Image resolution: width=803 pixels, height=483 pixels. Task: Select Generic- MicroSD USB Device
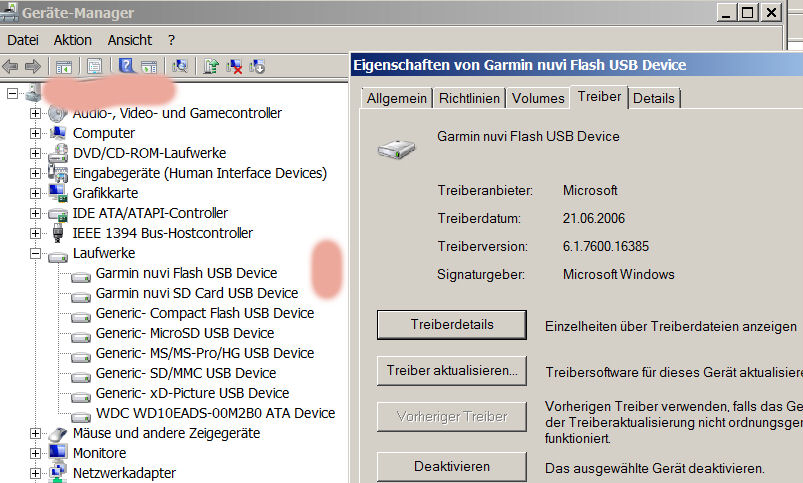(x=185, y=333)
